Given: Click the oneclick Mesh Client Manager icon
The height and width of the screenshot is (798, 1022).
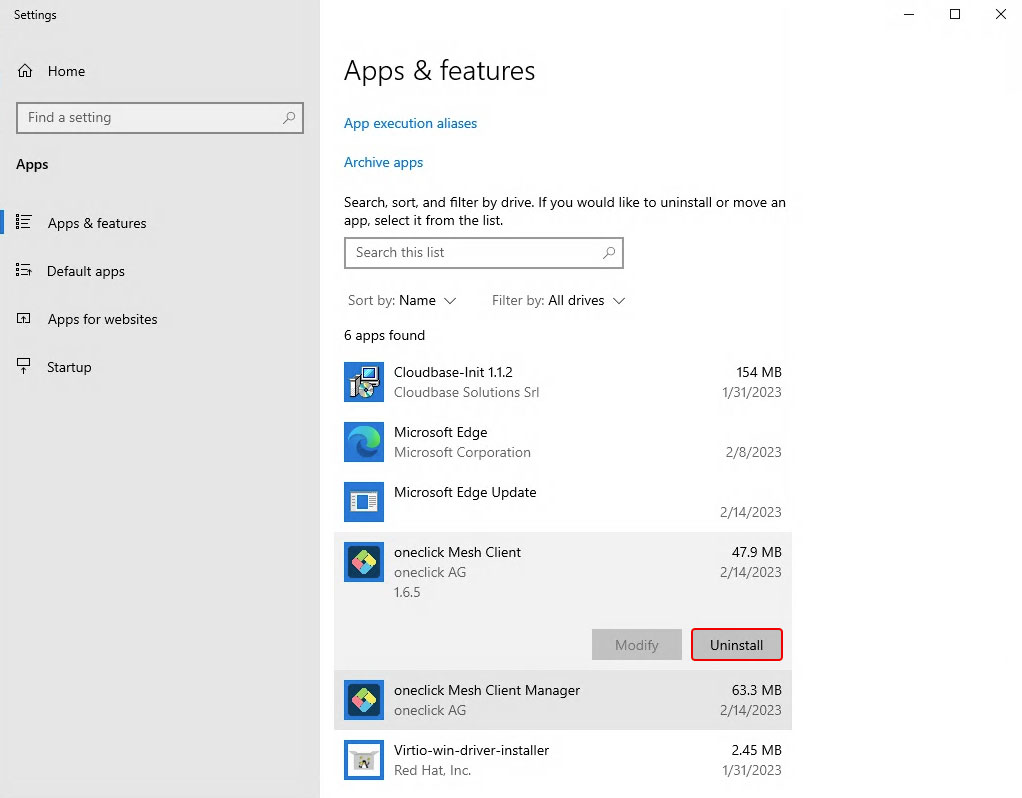Looking at the screenshot, I should [x=364, y=700].
